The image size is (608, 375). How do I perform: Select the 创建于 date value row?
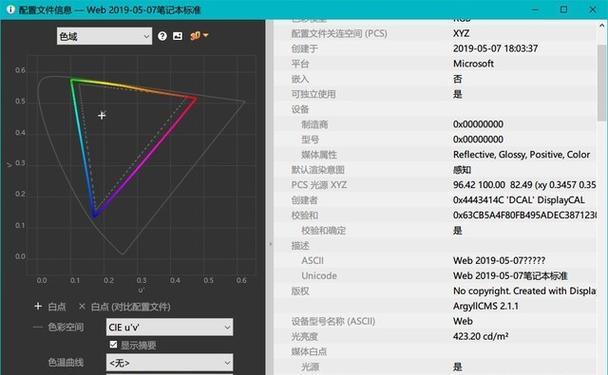coord(435,48)
